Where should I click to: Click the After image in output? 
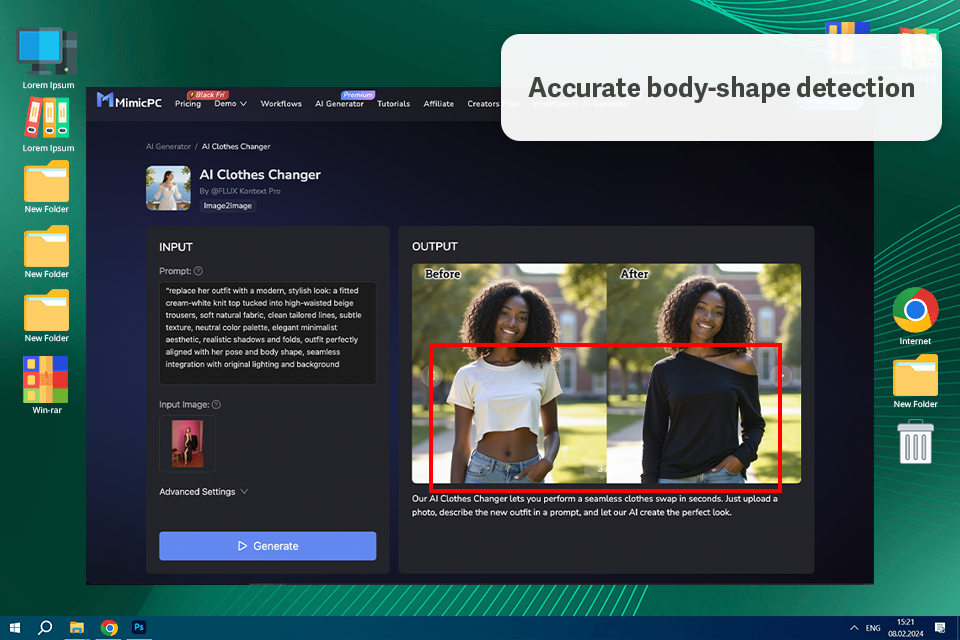tap(703, 374)
